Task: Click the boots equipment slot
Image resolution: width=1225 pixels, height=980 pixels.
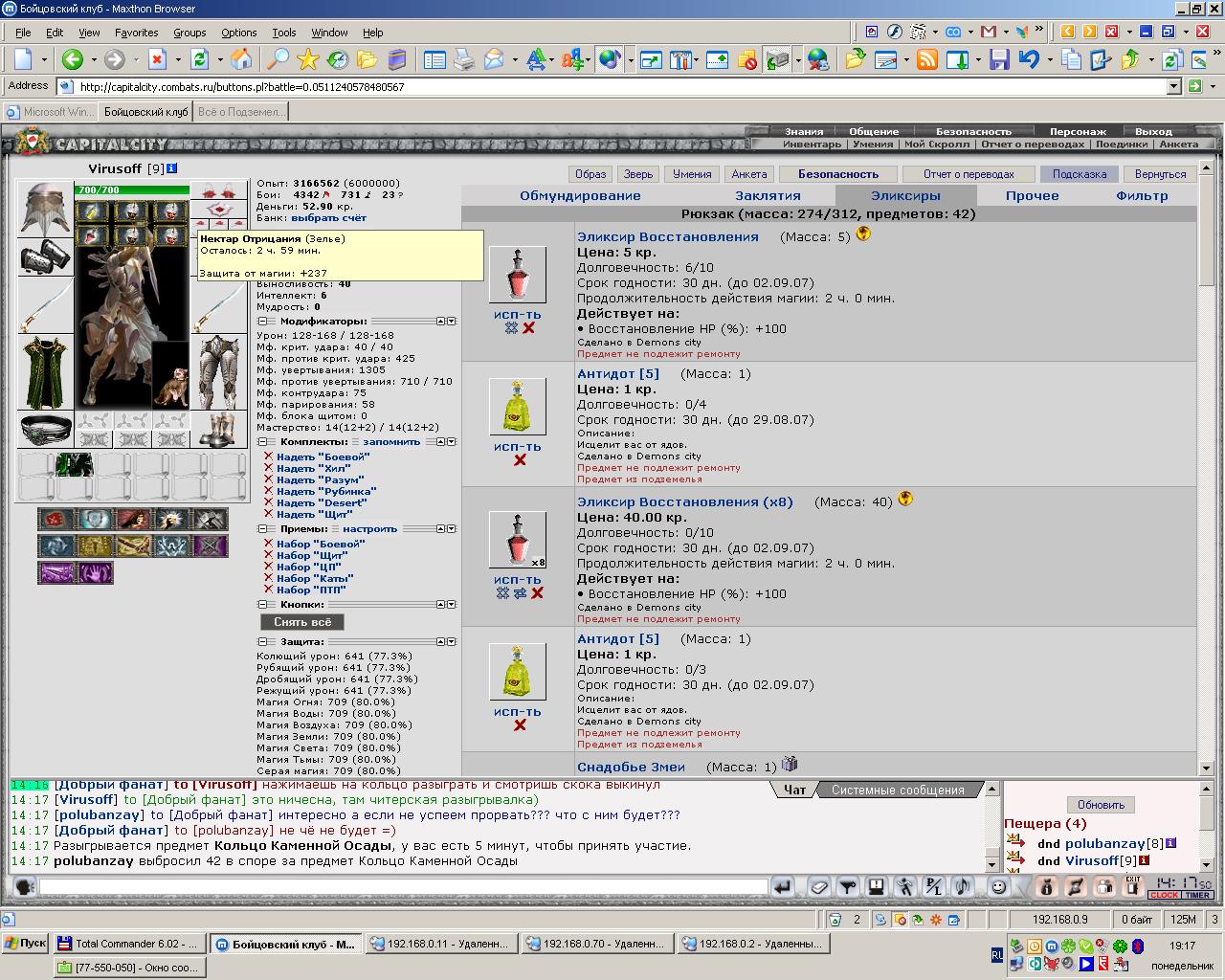Action: [219, 430]
